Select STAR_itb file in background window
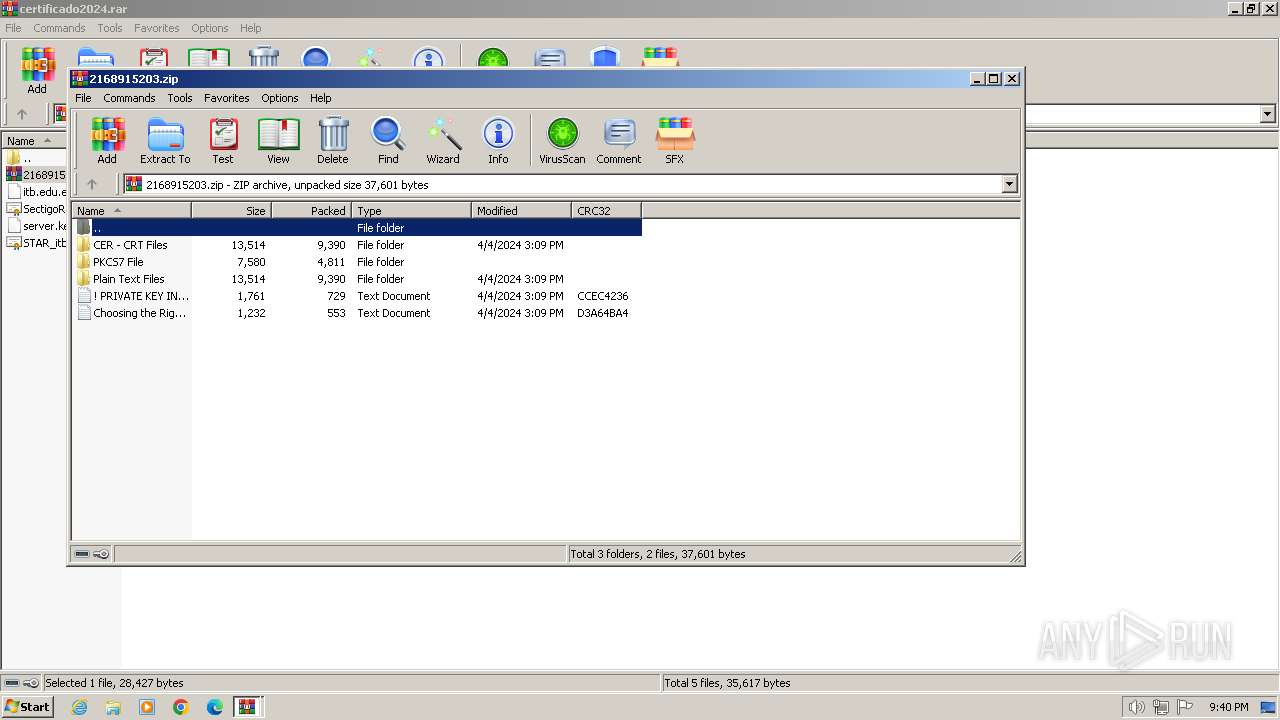 (x=36, y=243)
